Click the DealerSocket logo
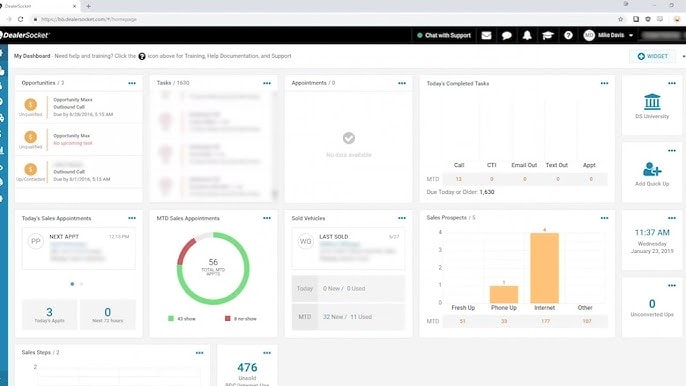The width and height of the screenshot is (686, 386). [x=25, y=35]
